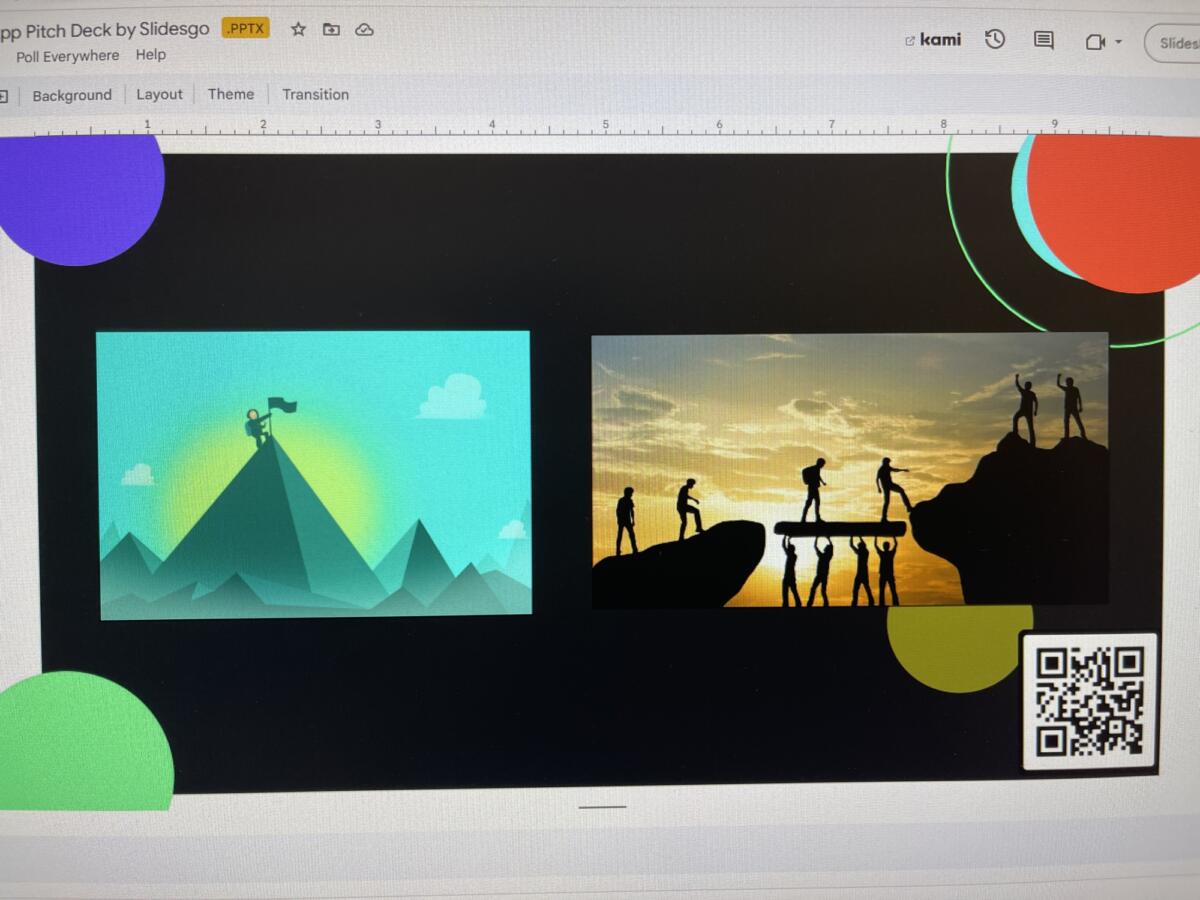1200x900 pixels.
Task: Select the mountain flag illustration image
Action: click(314, 474)
